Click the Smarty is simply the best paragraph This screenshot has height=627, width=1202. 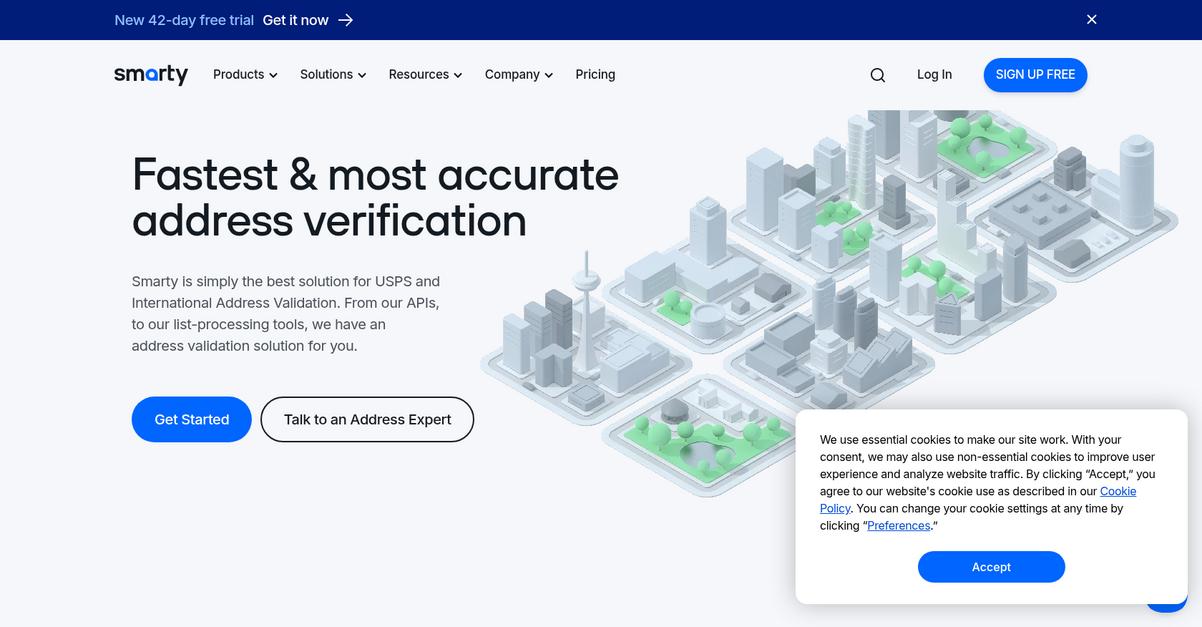pyautogui.click(x=286, y=314)
